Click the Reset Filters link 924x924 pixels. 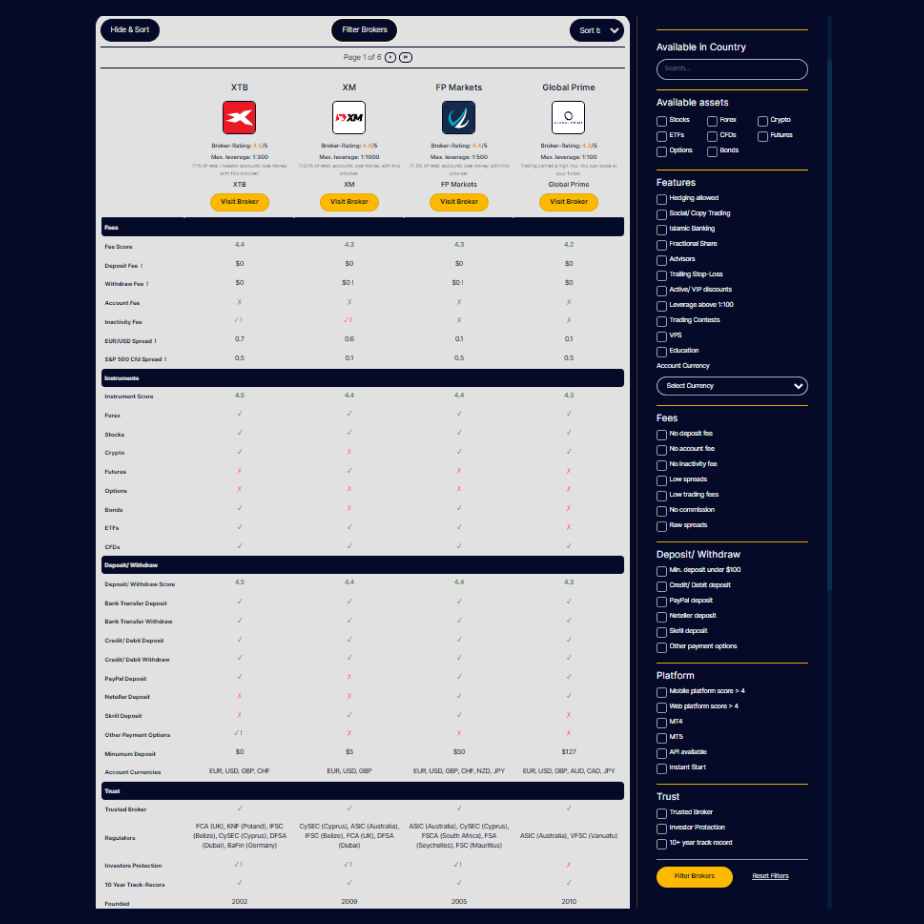[x=770, y=876]
